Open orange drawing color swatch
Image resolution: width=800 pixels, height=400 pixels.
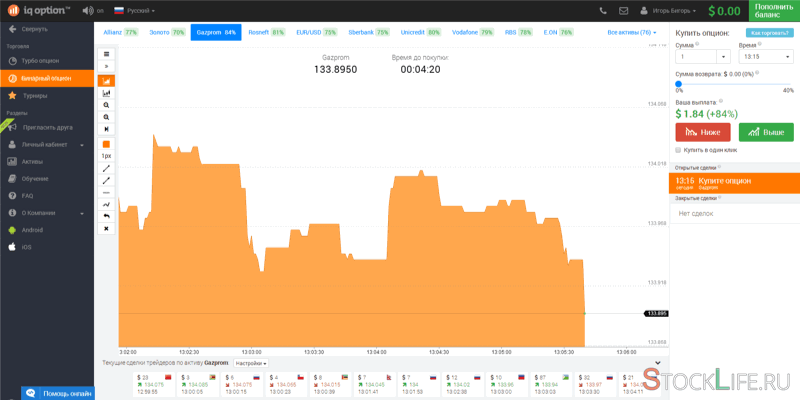click(106, 144)
